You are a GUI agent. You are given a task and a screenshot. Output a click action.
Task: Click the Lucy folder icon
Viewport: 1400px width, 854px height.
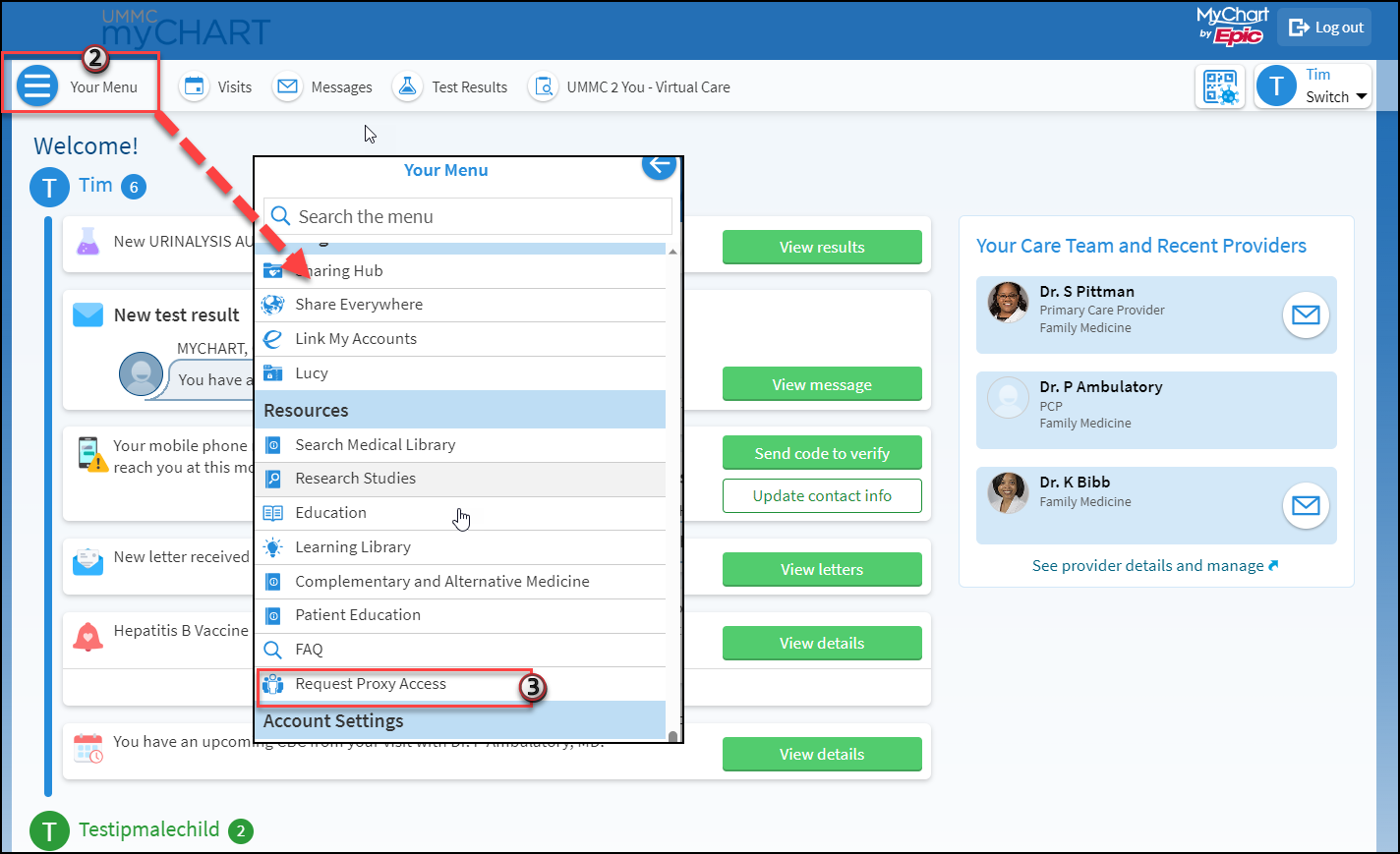coord(273,373)
